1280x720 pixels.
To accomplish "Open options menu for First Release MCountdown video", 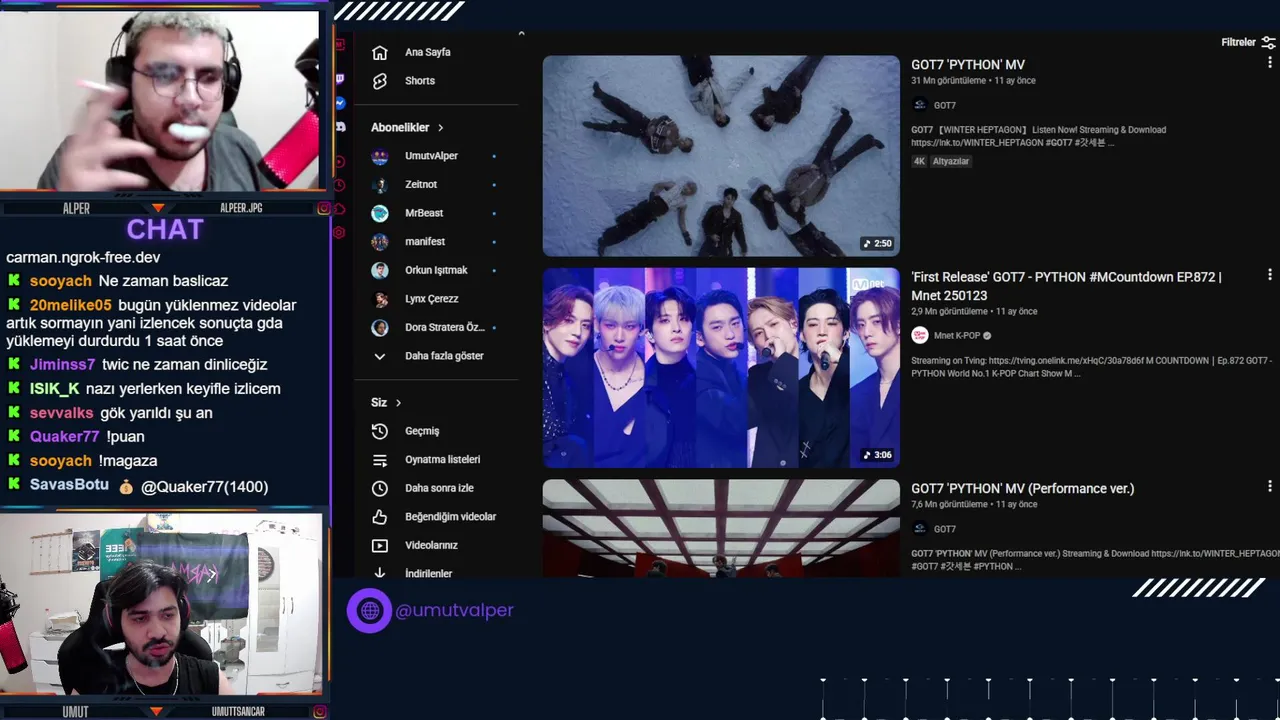I will click(x=1270, y=275).
